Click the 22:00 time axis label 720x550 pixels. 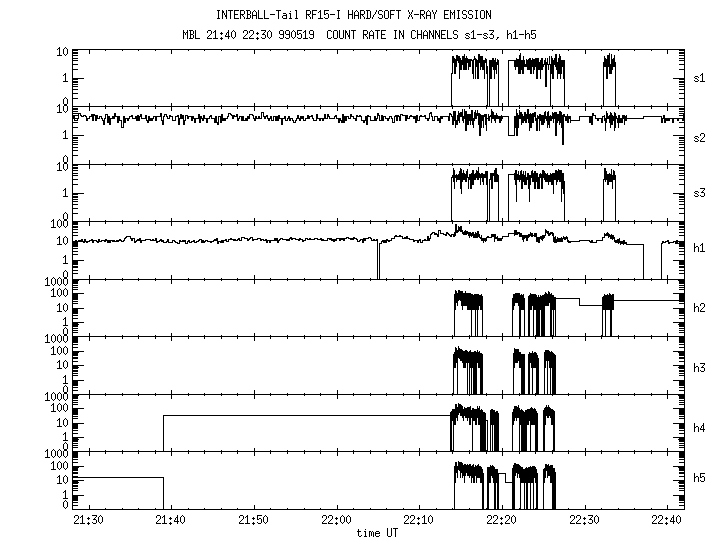pyautogui.click(x=337, y=521)
